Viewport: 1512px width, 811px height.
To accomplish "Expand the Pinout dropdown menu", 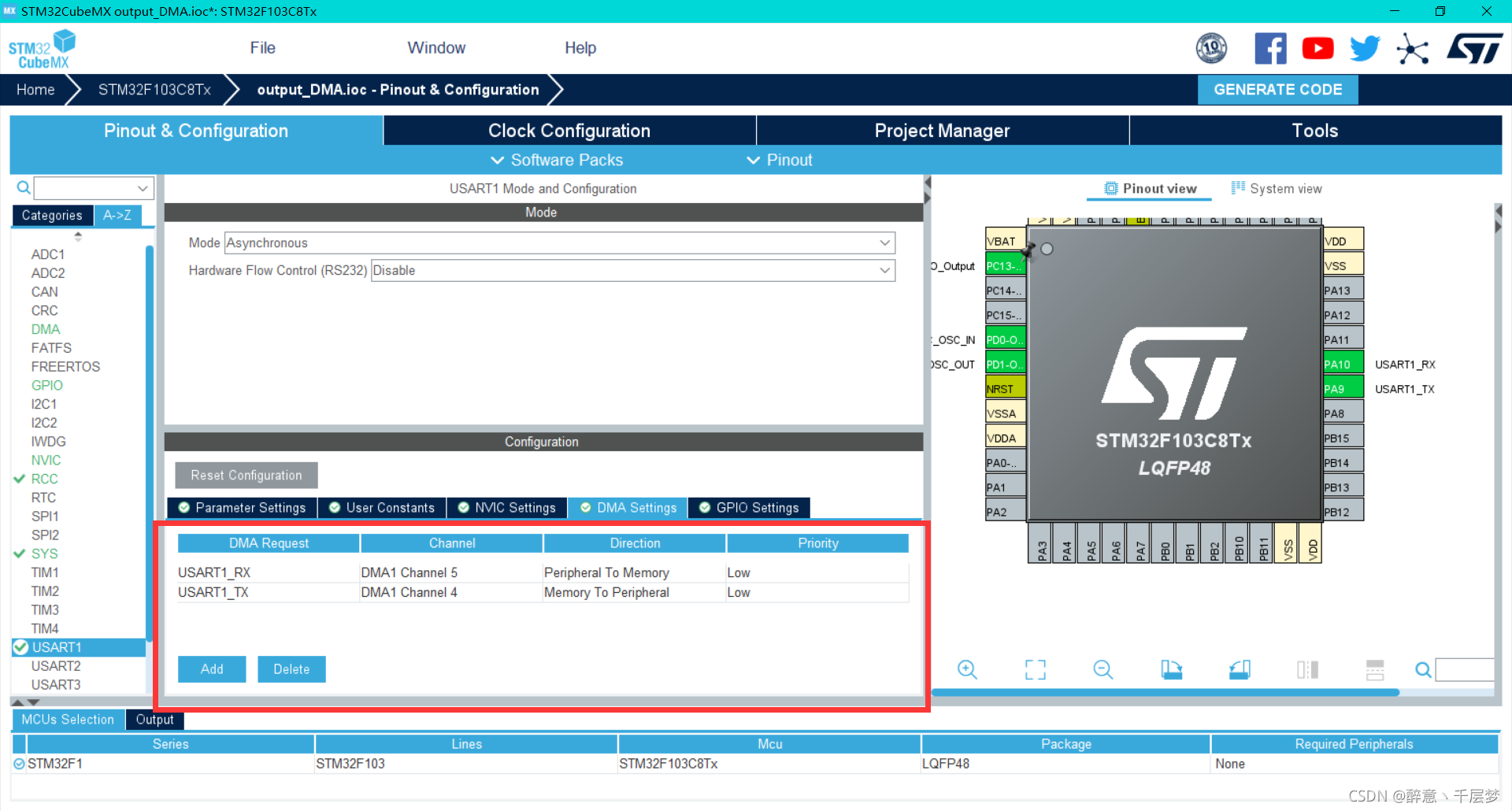I will [780, 160].
